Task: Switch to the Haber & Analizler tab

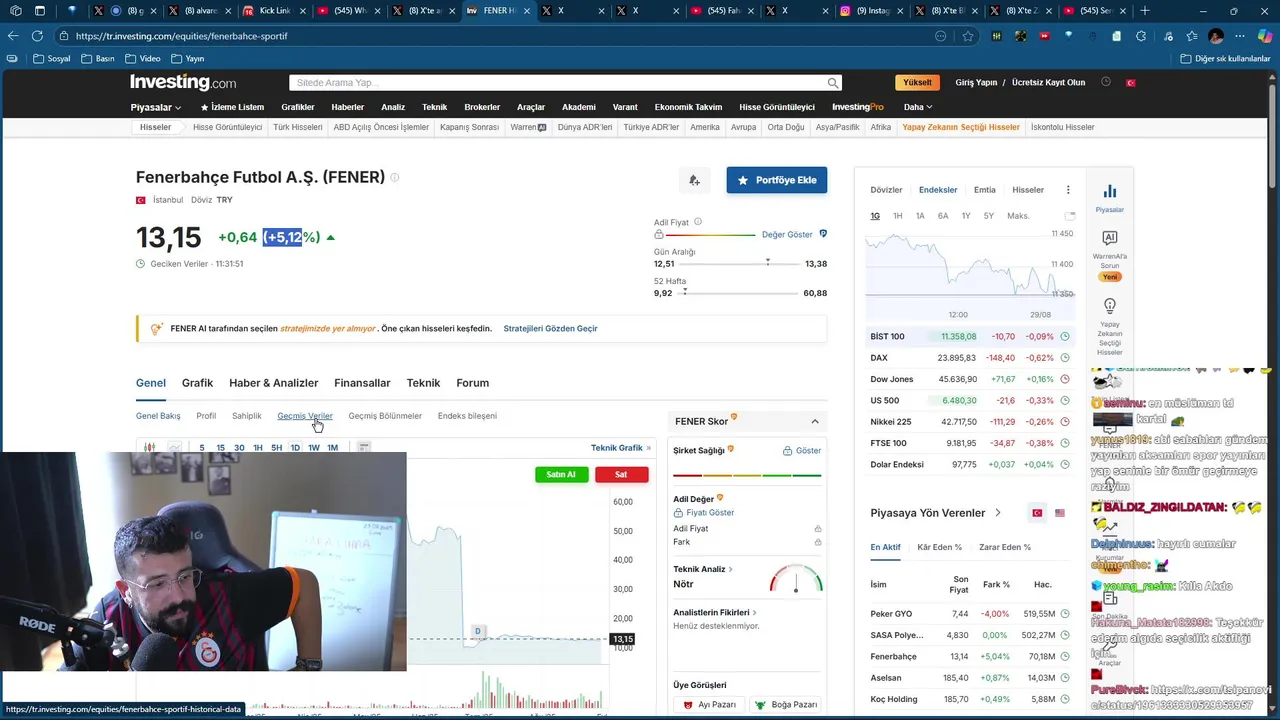Action: (273, 383)
